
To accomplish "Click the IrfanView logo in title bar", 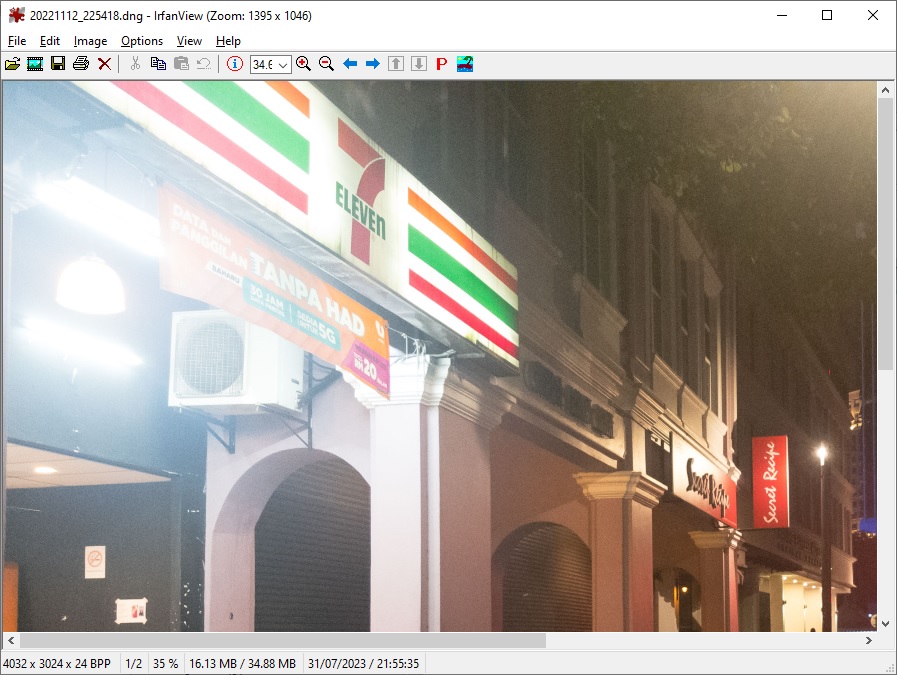I will pyautogui.click(x=17, y=15).
